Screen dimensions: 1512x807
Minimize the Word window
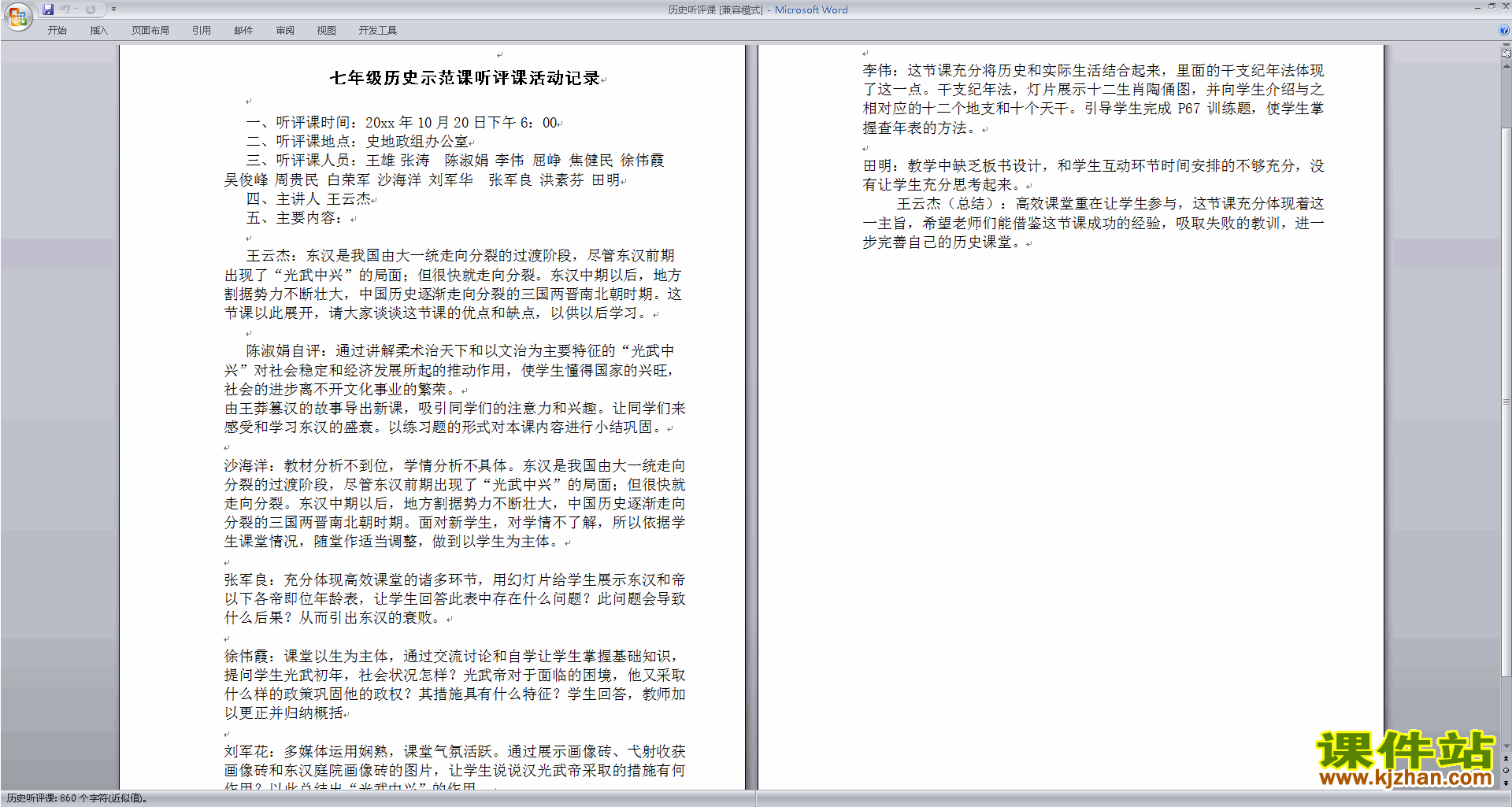coord(1477,7)
